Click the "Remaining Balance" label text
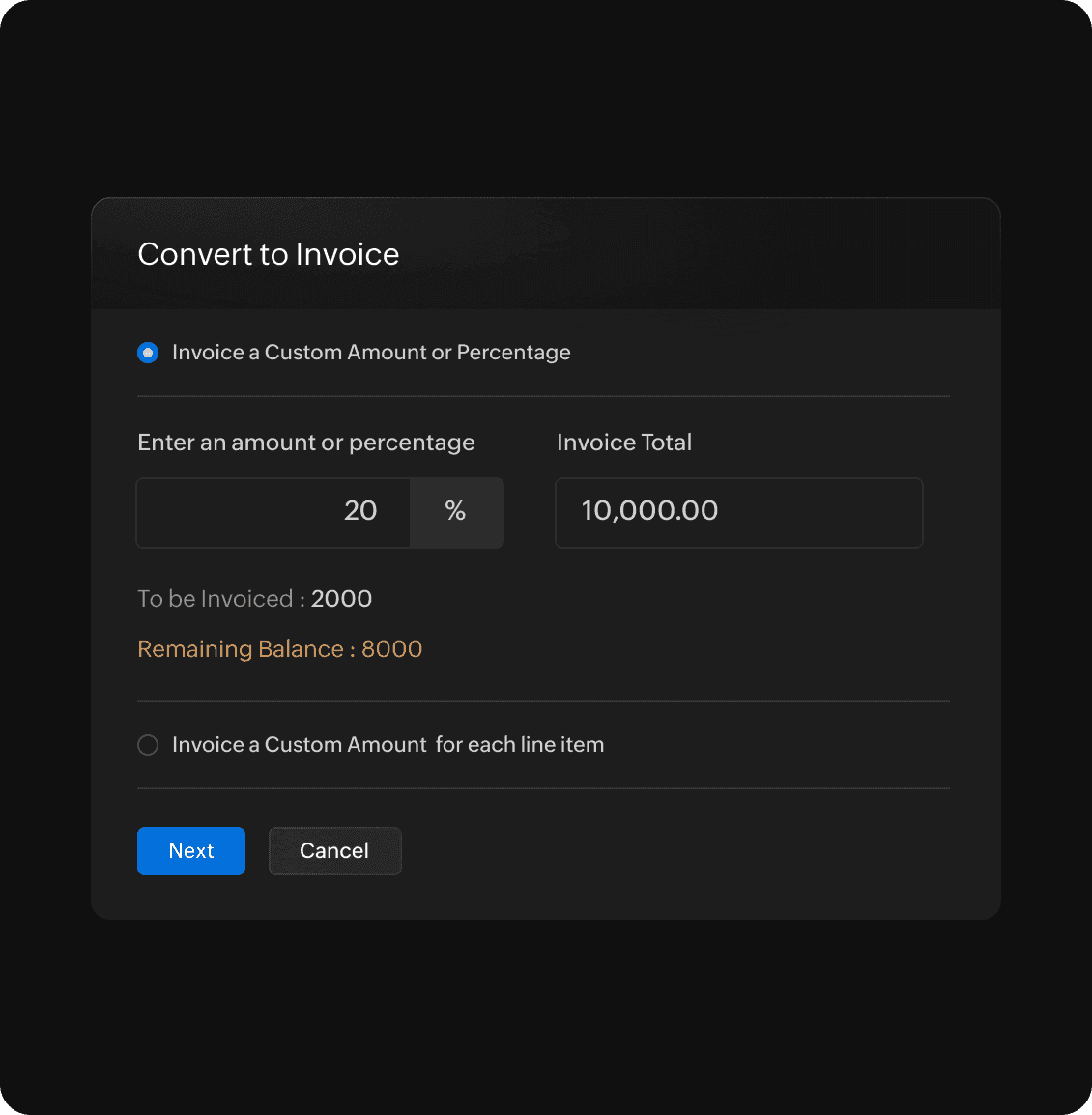The height and width of the screenshot is (1115, 1092). click(x=241, y=649)
